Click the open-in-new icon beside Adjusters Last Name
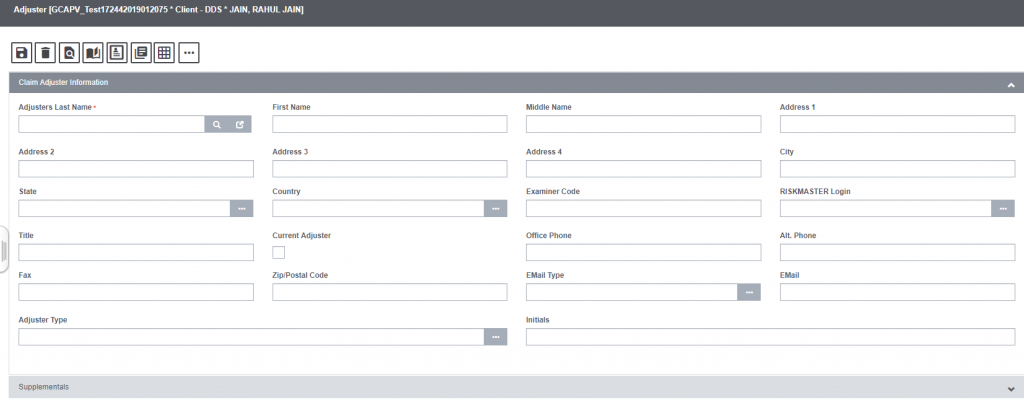This screenshot has width=1024, height=400. point(240,125)
